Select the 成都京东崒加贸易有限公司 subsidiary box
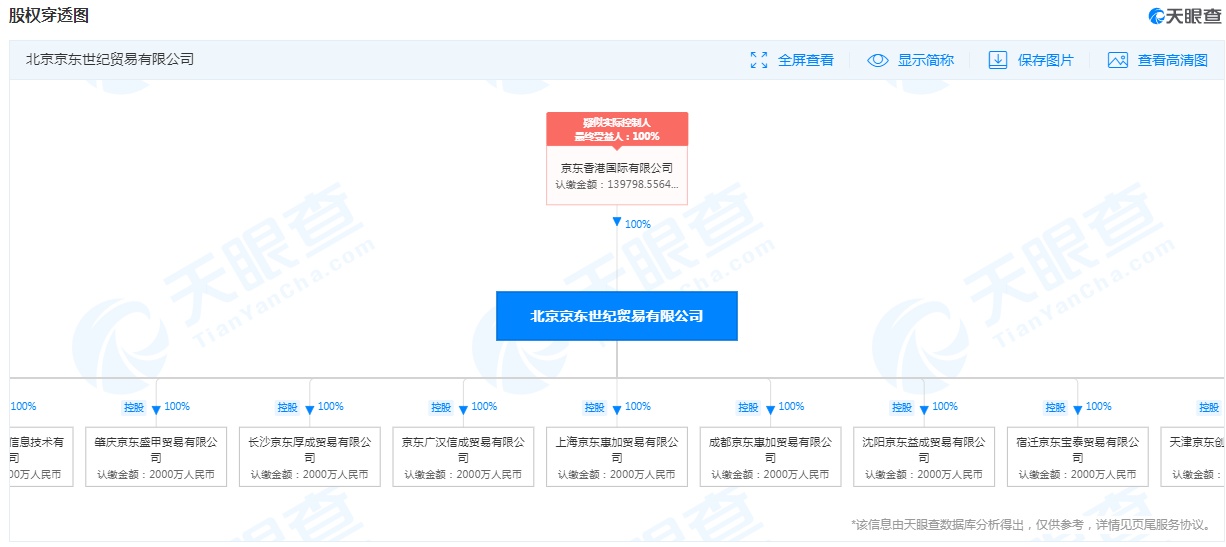1226x547 pixels. point(770,457)
